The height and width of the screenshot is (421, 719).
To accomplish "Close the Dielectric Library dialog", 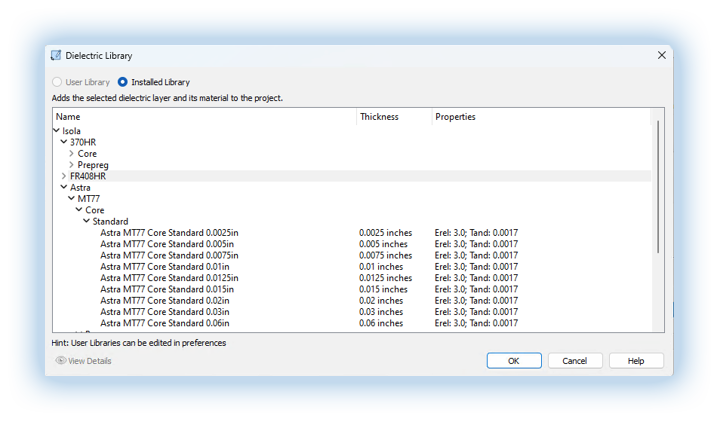I will tap(662, 55).
